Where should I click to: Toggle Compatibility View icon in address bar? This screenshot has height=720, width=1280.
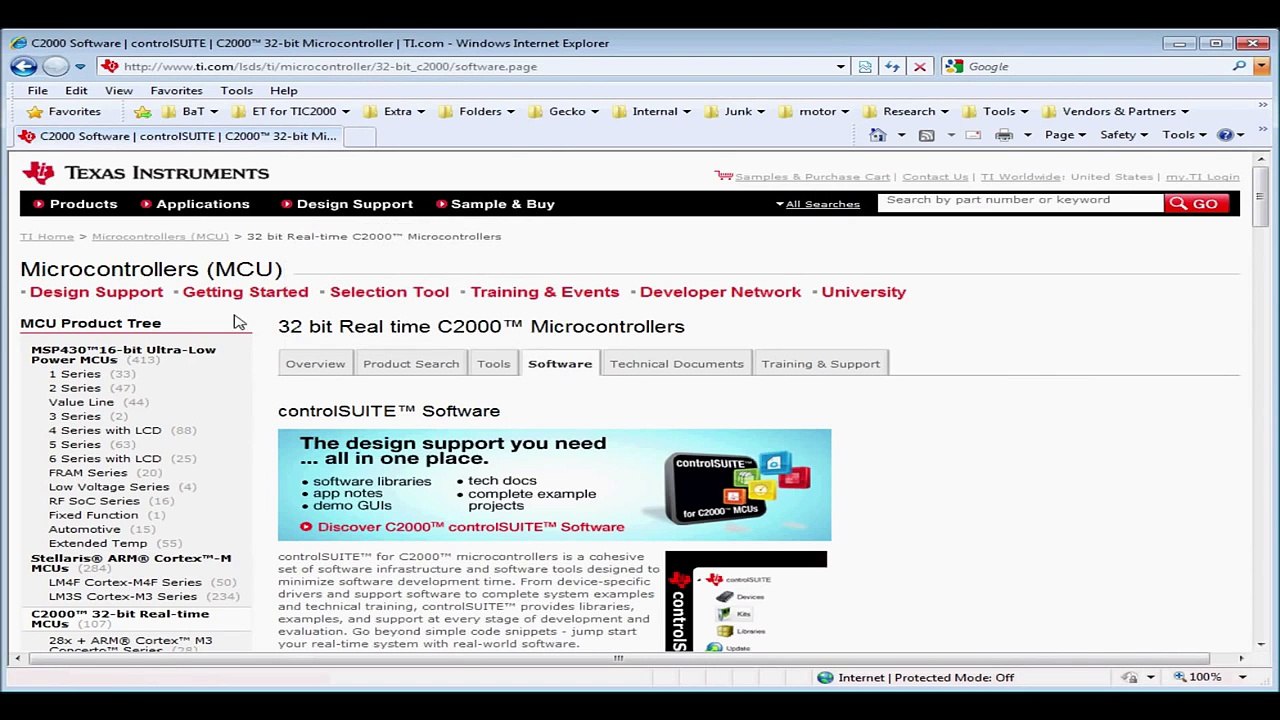click(x=865, y=67)
